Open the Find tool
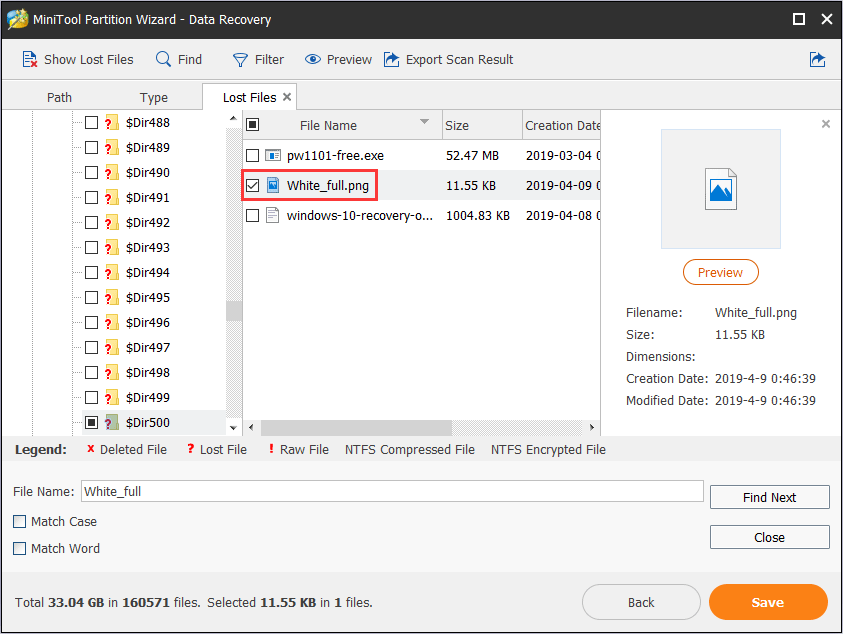This screenshot has width=843, height=634. pos(161,59)
